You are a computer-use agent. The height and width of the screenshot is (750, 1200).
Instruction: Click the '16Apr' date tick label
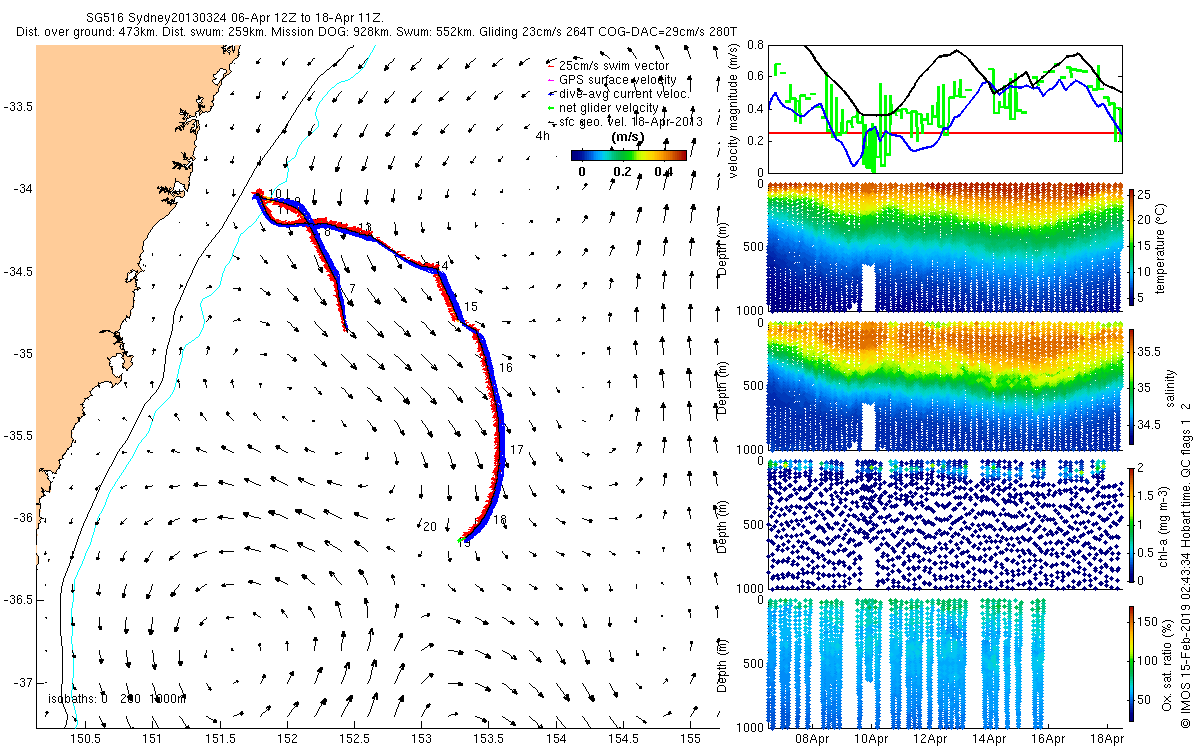coord(1049,738)
